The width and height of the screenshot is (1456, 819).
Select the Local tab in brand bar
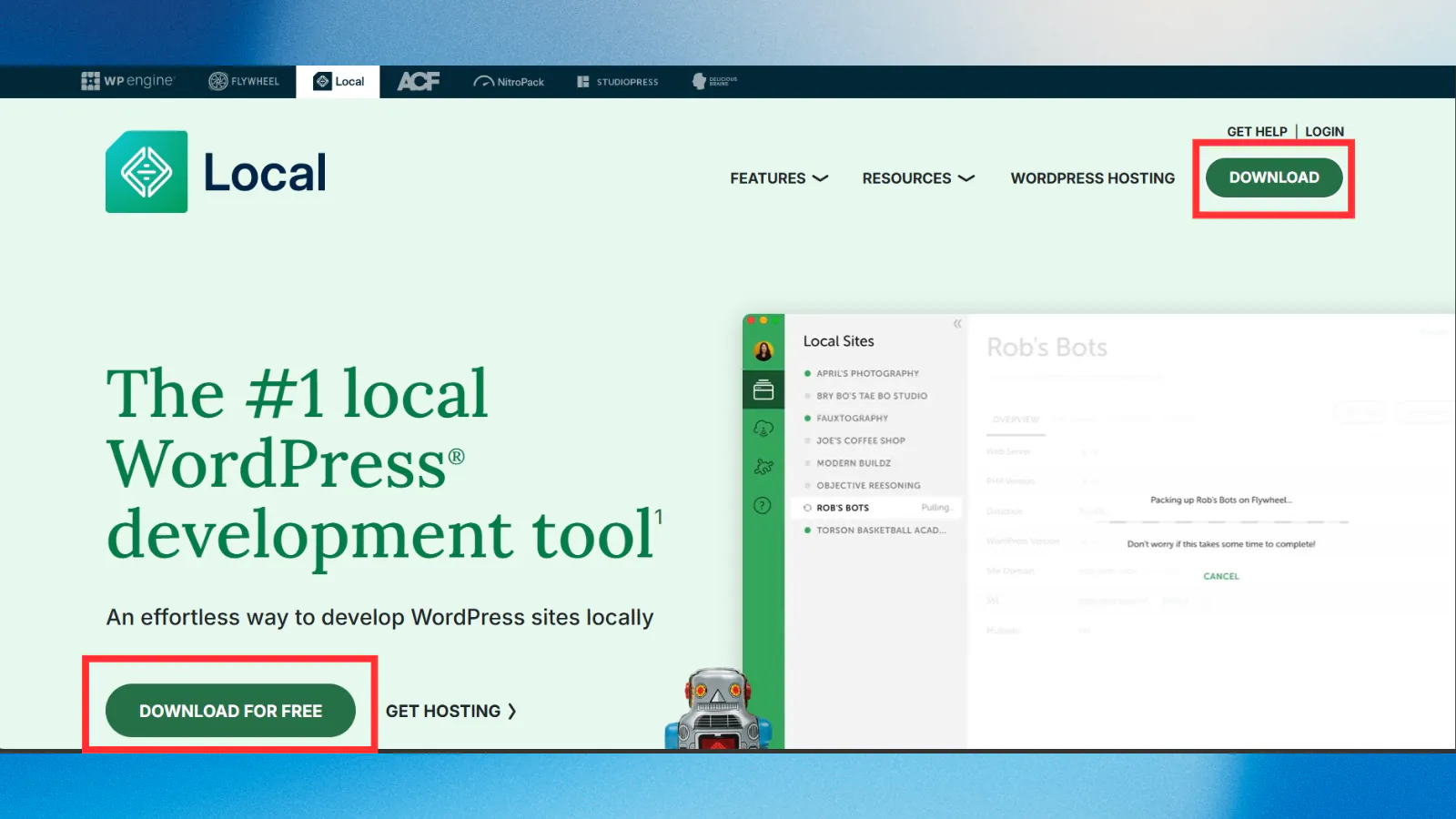[x=339, y=81]
